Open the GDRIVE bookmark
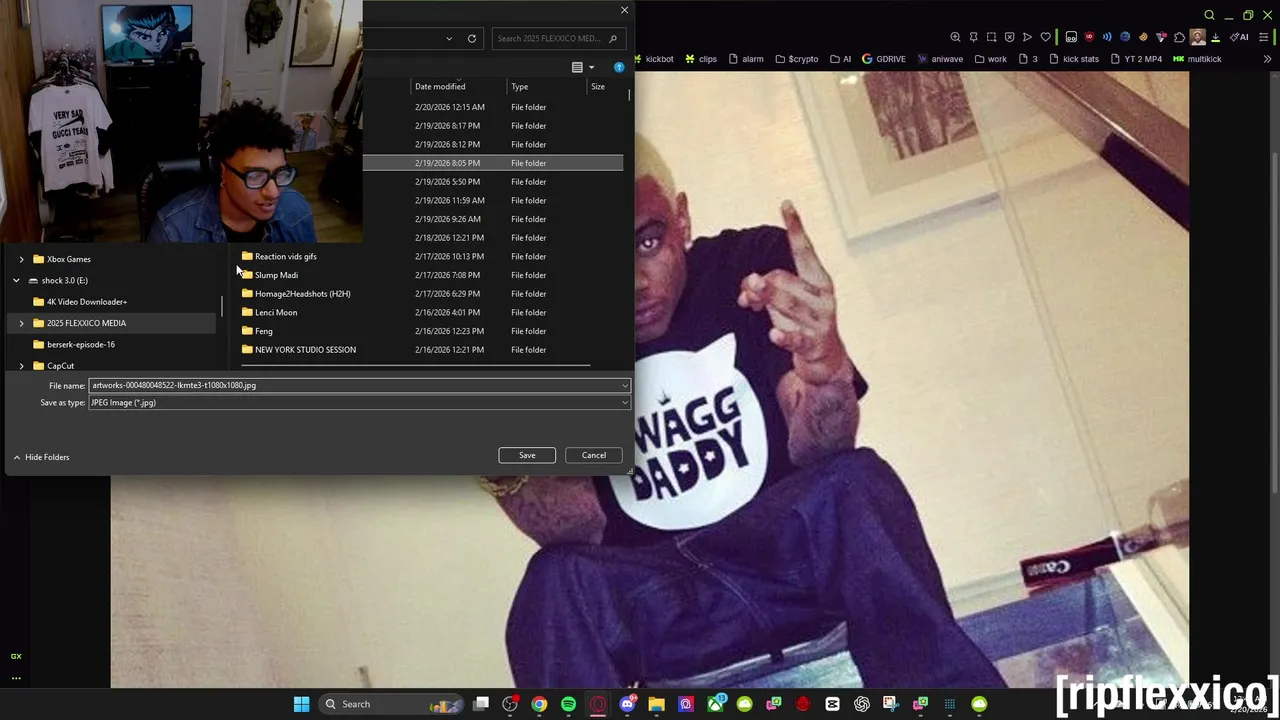 (884, 59)
